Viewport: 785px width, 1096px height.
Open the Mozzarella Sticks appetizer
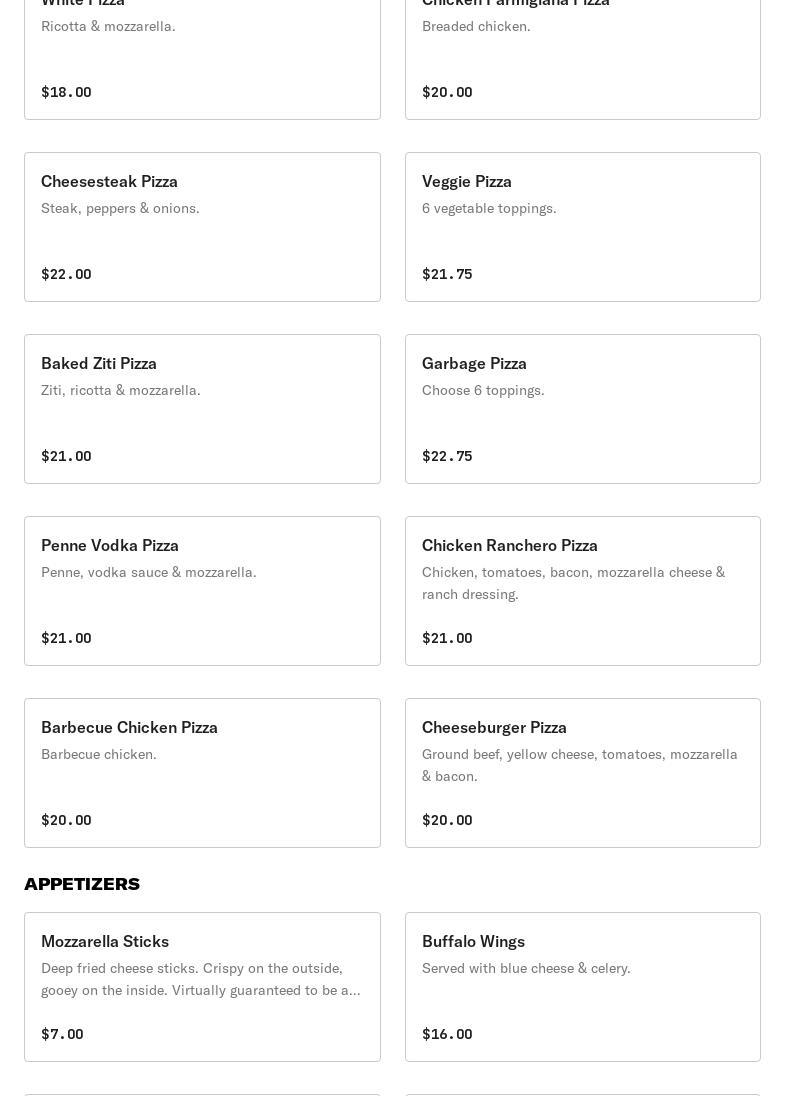[202, 987]
